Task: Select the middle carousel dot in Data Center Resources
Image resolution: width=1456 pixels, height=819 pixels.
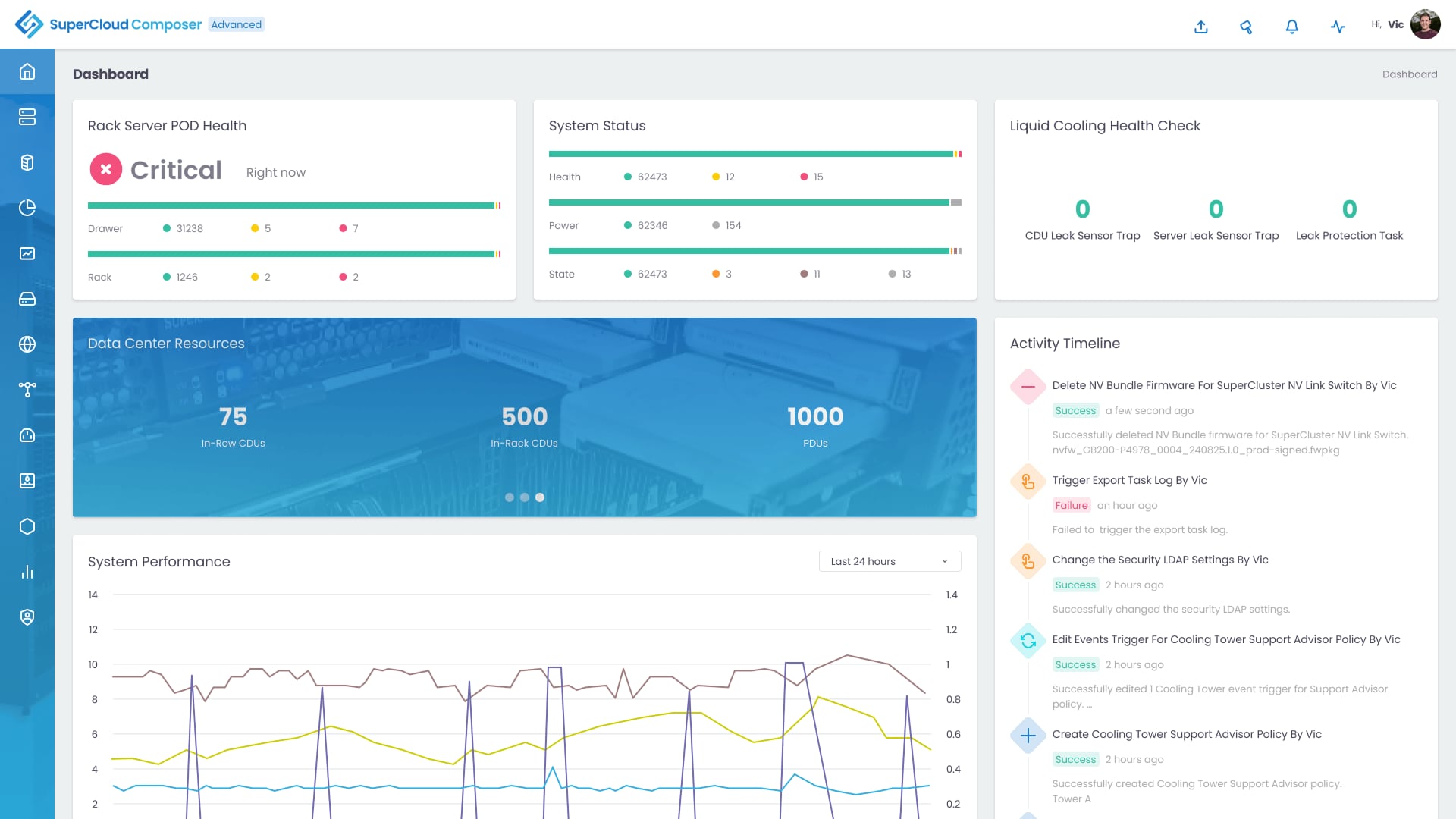Action: point(525,497)
